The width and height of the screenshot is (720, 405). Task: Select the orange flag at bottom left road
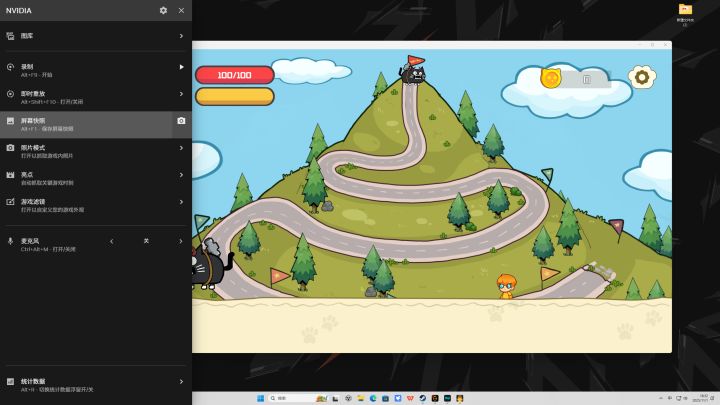pyautogui.click(x=279, y=276)
